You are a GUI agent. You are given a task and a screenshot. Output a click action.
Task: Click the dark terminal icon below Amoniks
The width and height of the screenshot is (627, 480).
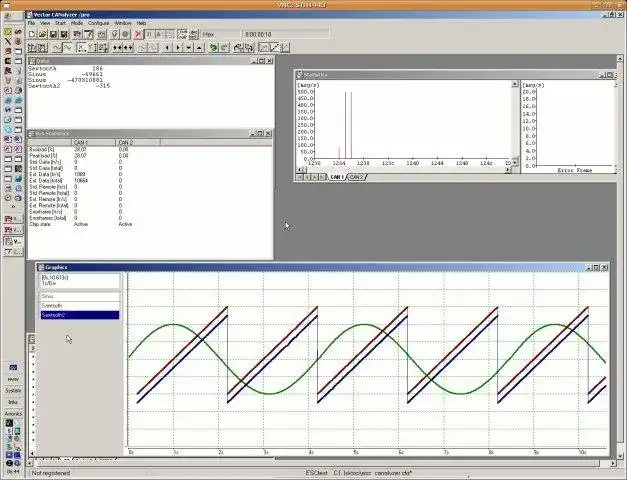click(9, 423)
